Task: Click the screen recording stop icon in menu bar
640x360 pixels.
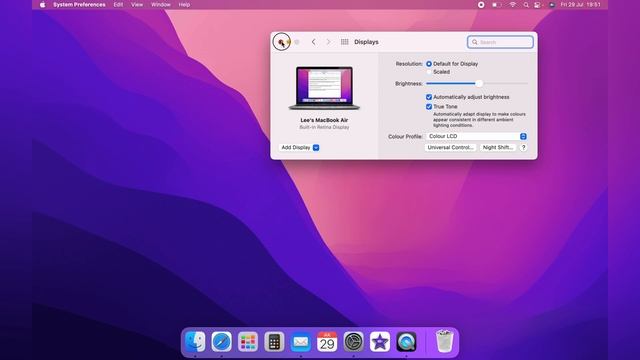Action: click(481, 5)
